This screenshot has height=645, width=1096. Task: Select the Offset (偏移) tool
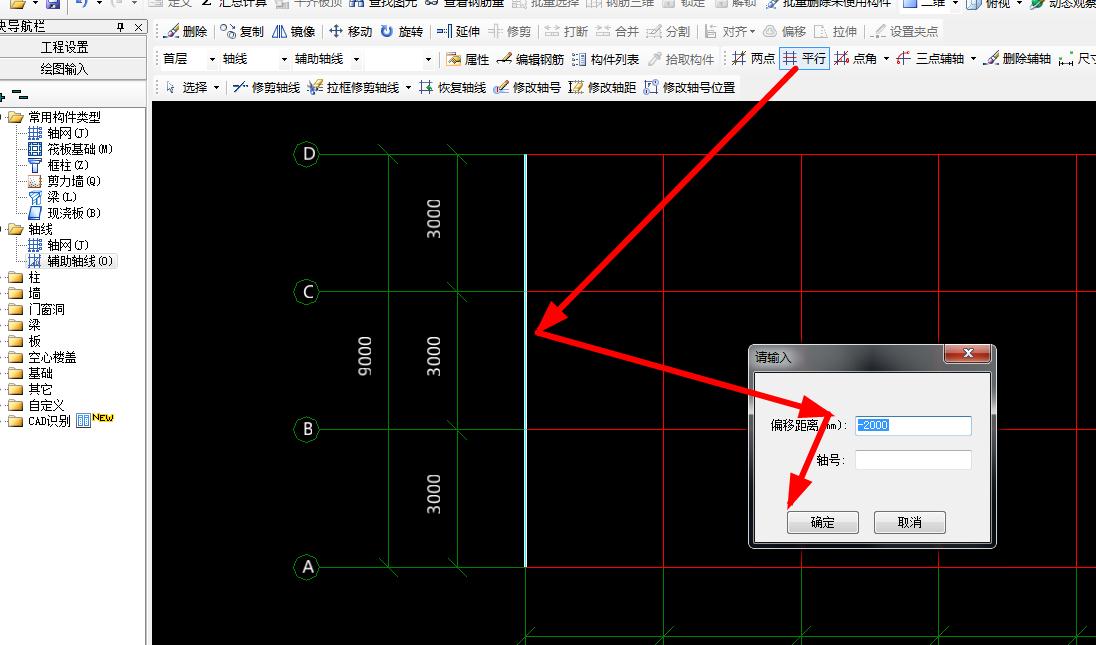click(x=784, y=31)
